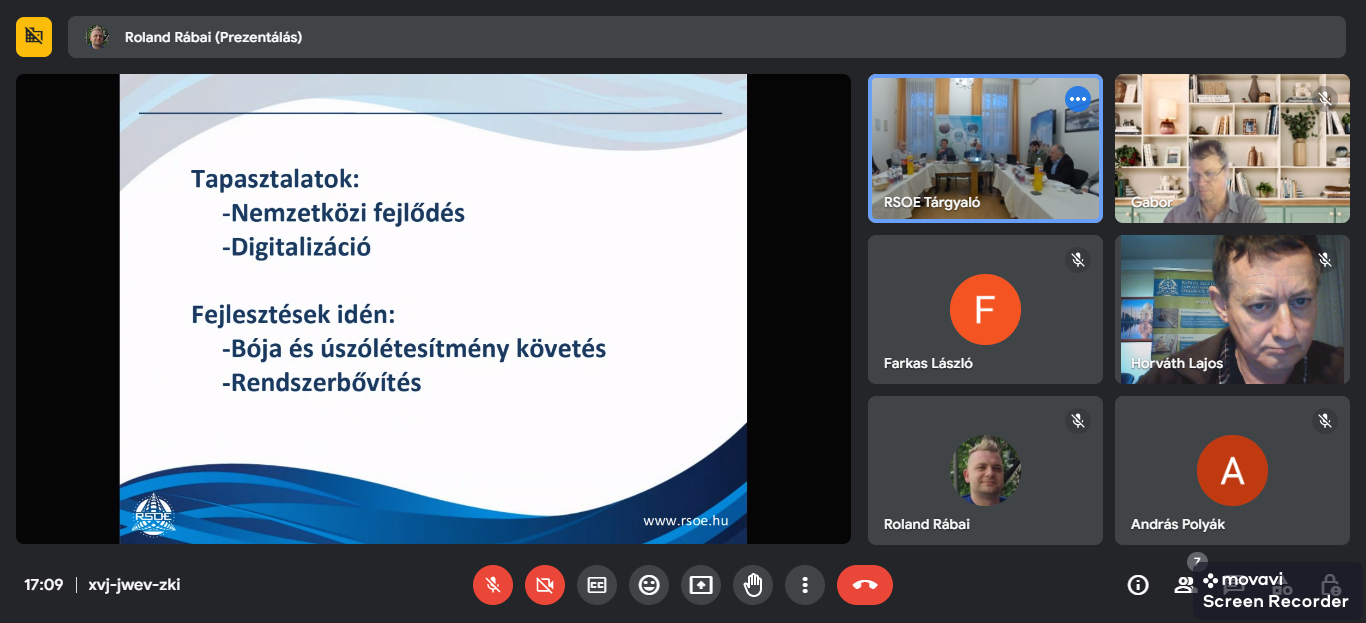Viewport: 1366px width, 623px height.
Task: Click the Farkas László participant tile
Action: 985,309
